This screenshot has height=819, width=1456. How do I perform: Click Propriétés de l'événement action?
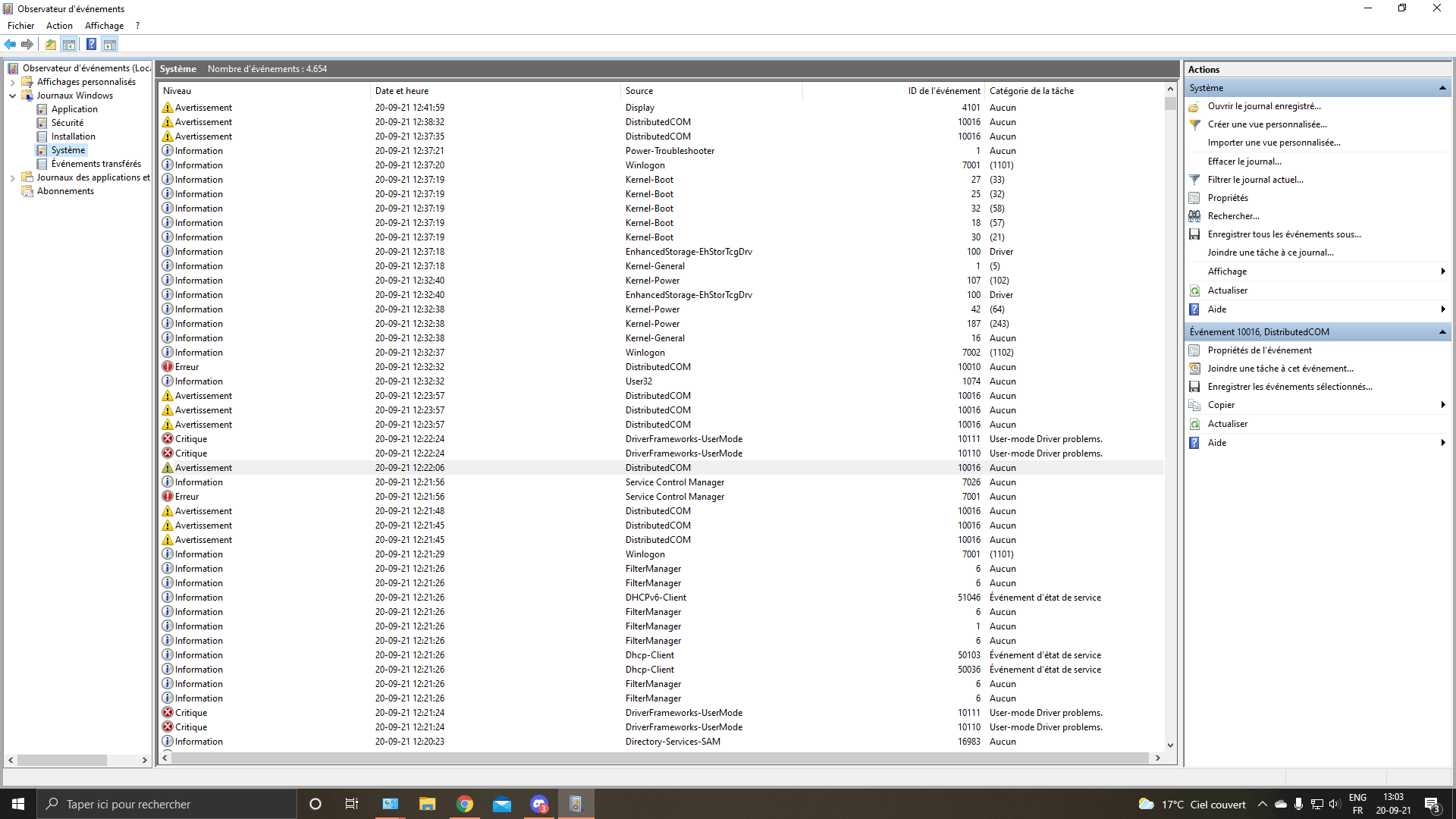click(x=1259, y=350)
